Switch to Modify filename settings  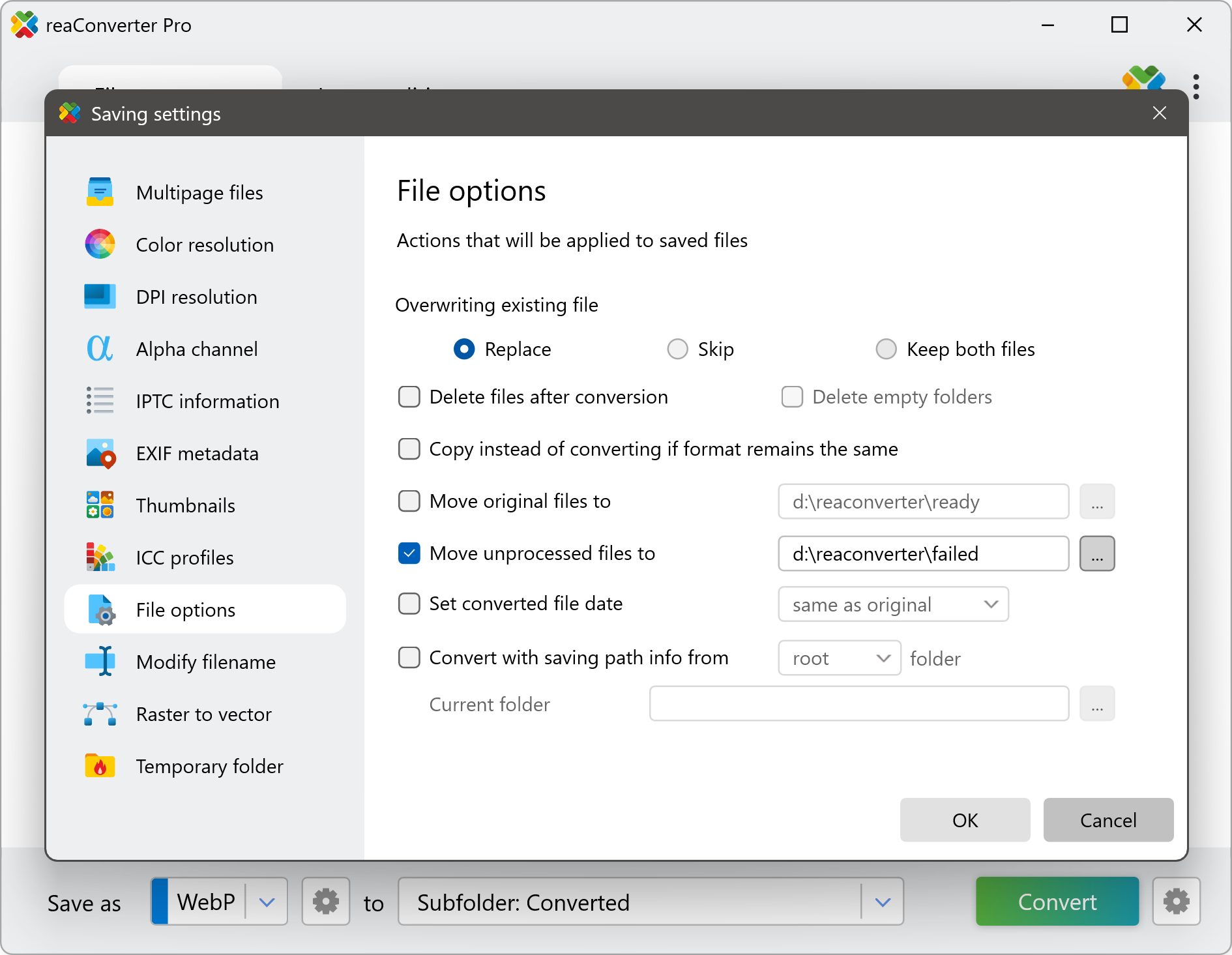(x=205, y=662)
